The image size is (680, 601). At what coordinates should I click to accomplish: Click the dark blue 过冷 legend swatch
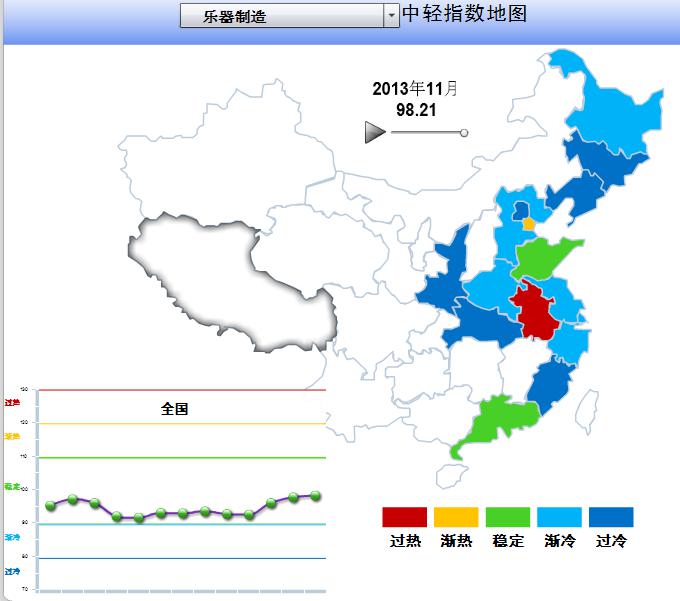[x=611, y=517]
